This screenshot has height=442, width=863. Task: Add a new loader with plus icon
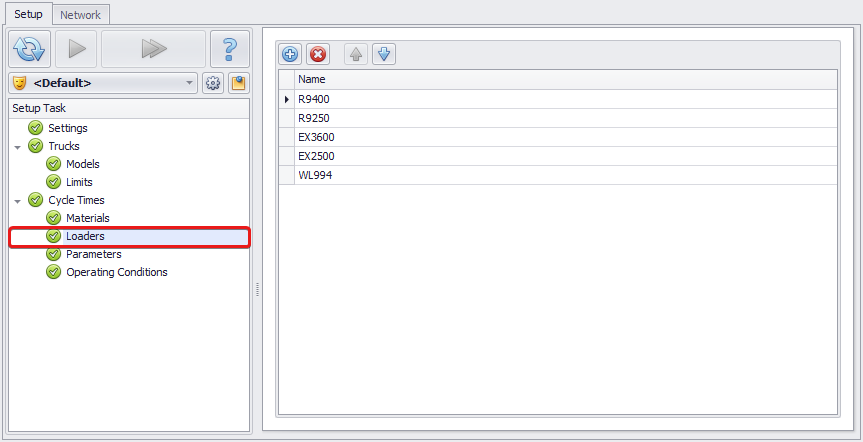tap(290, 54)
